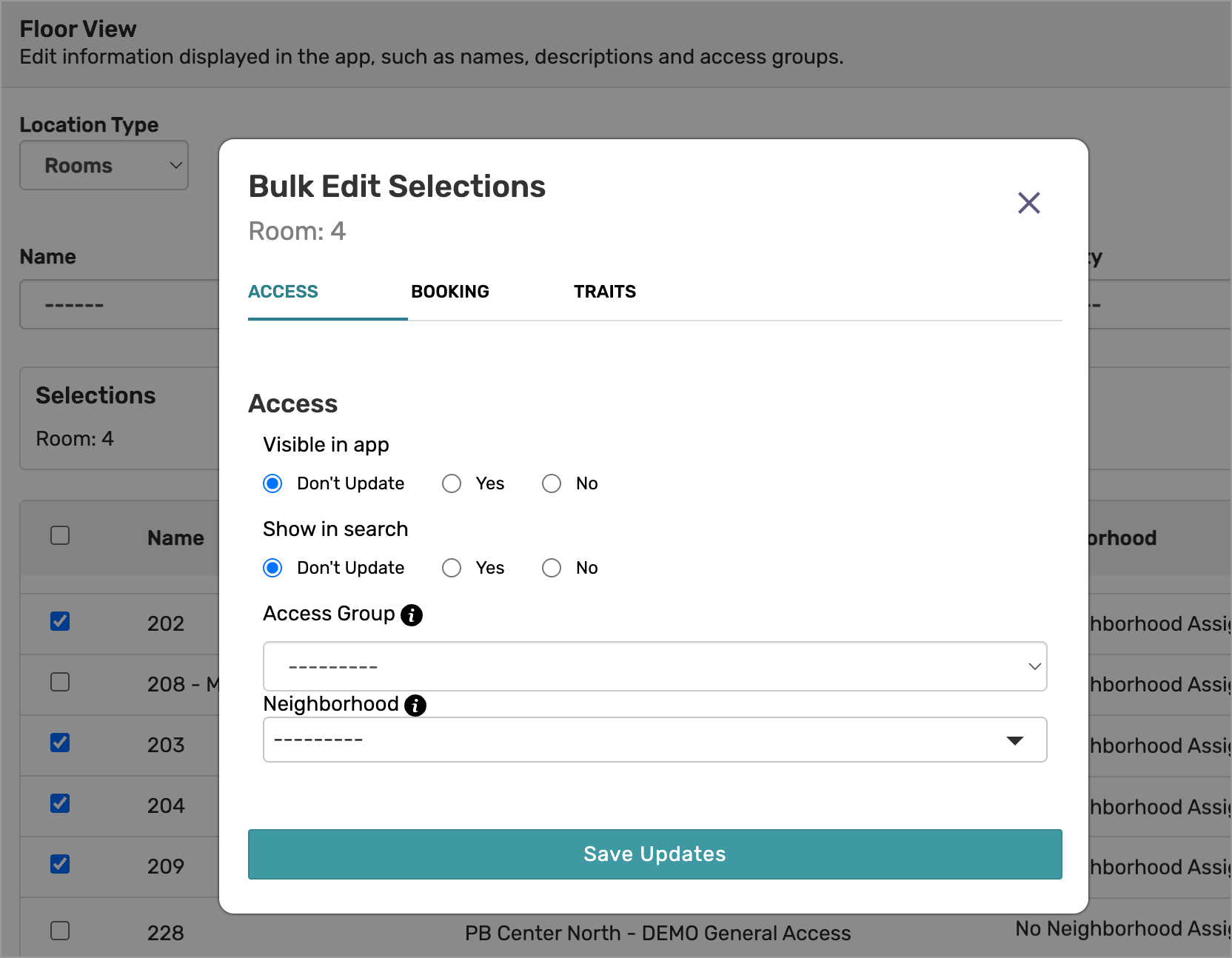
Task: Click the Name filter input field
Action: [118, 304]
